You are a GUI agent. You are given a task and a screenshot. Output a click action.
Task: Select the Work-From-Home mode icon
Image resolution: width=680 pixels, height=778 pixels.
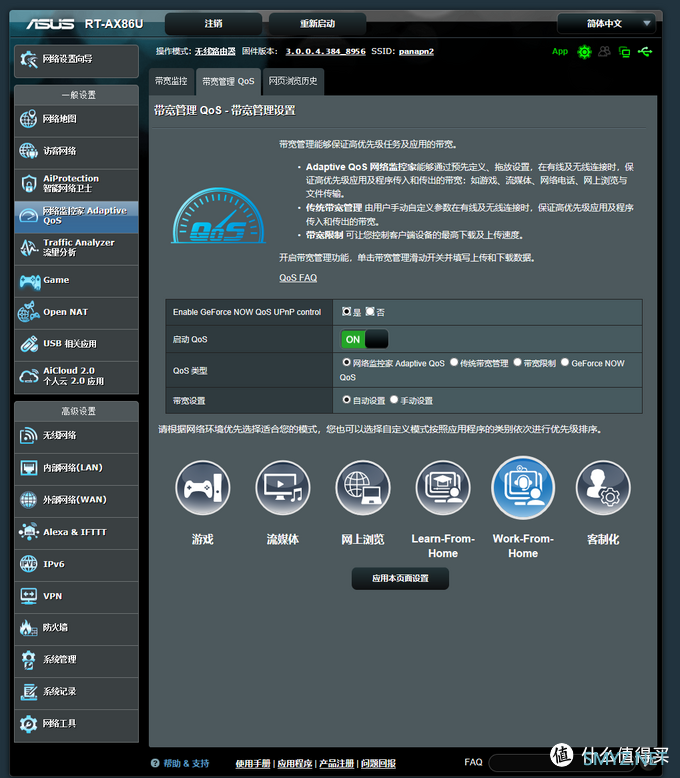(x=523, y=487)
